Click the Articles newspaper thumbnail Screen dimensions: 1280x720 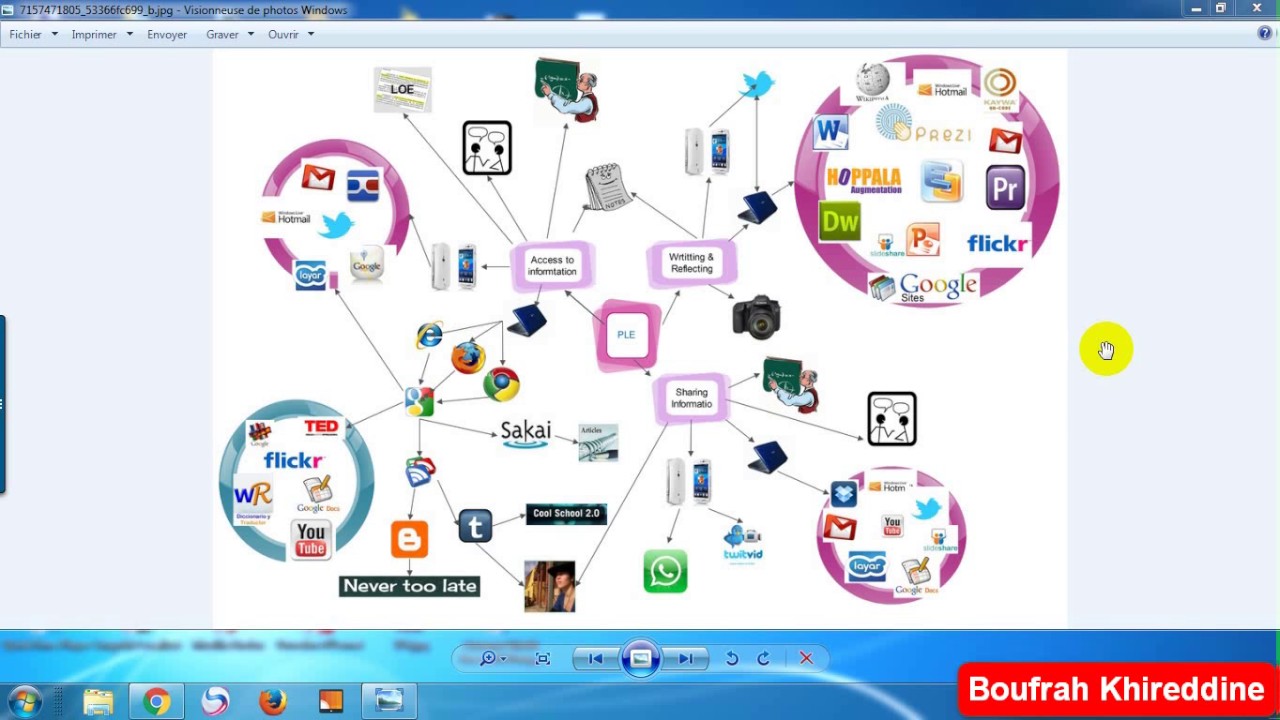[x=598, y=443]
